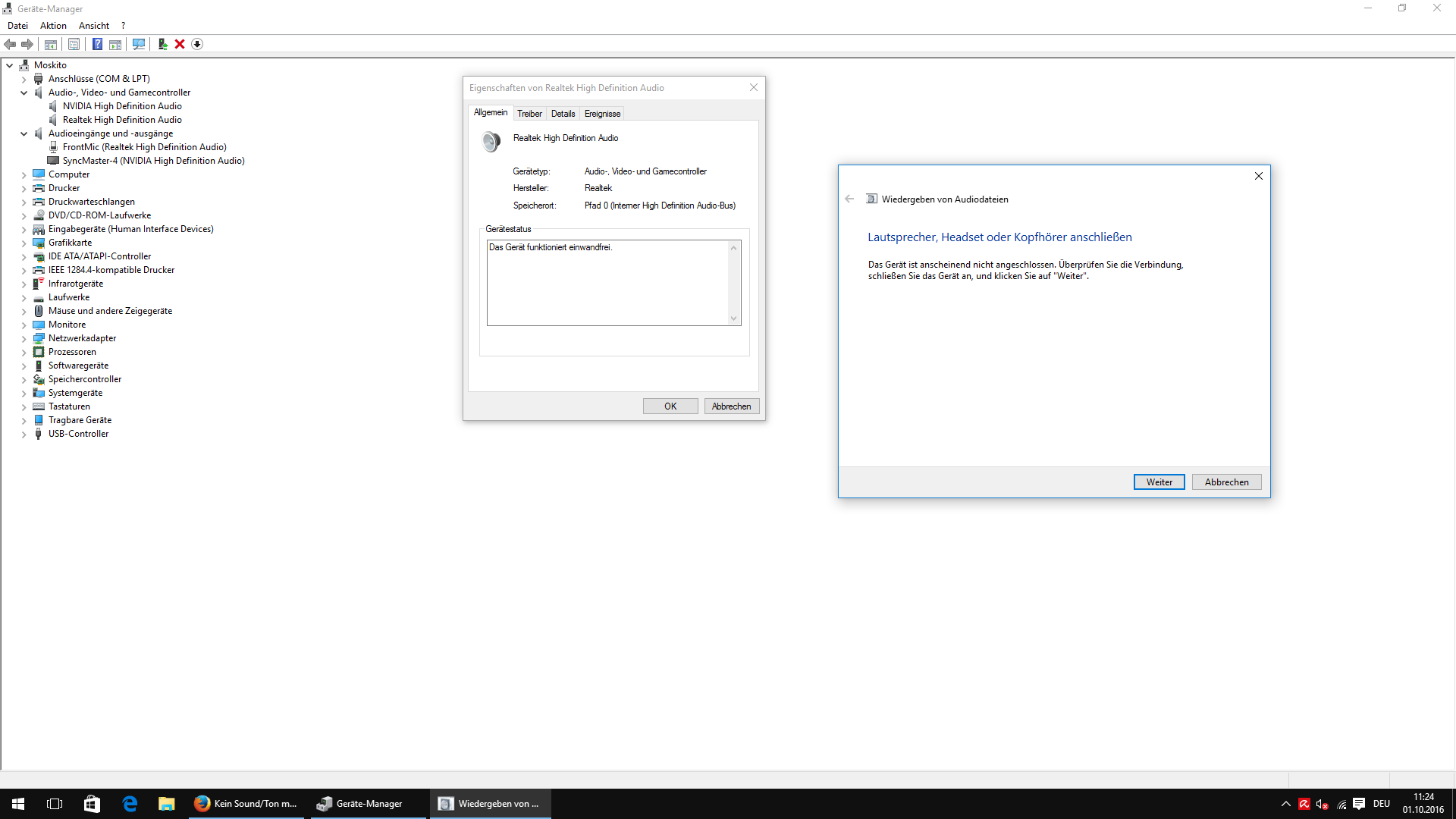The height and width of the screenshot is (819, 1456).
Task: Click the Mäuse und andere Zeigegeräte icon
Action: [x=39, y=311]
